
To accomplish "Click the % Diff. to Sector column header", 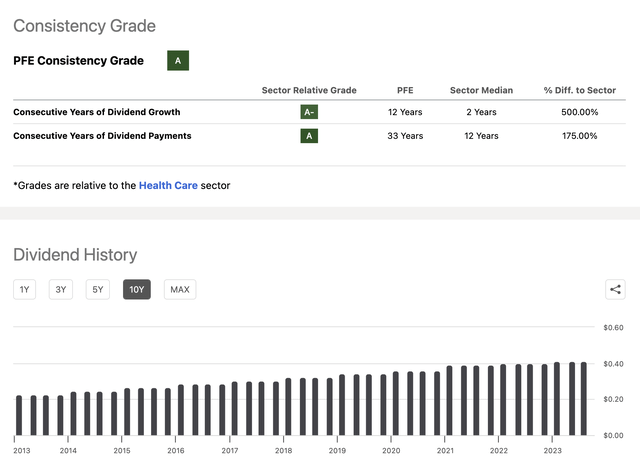I will pyautogui.click(x=580, y=90).
